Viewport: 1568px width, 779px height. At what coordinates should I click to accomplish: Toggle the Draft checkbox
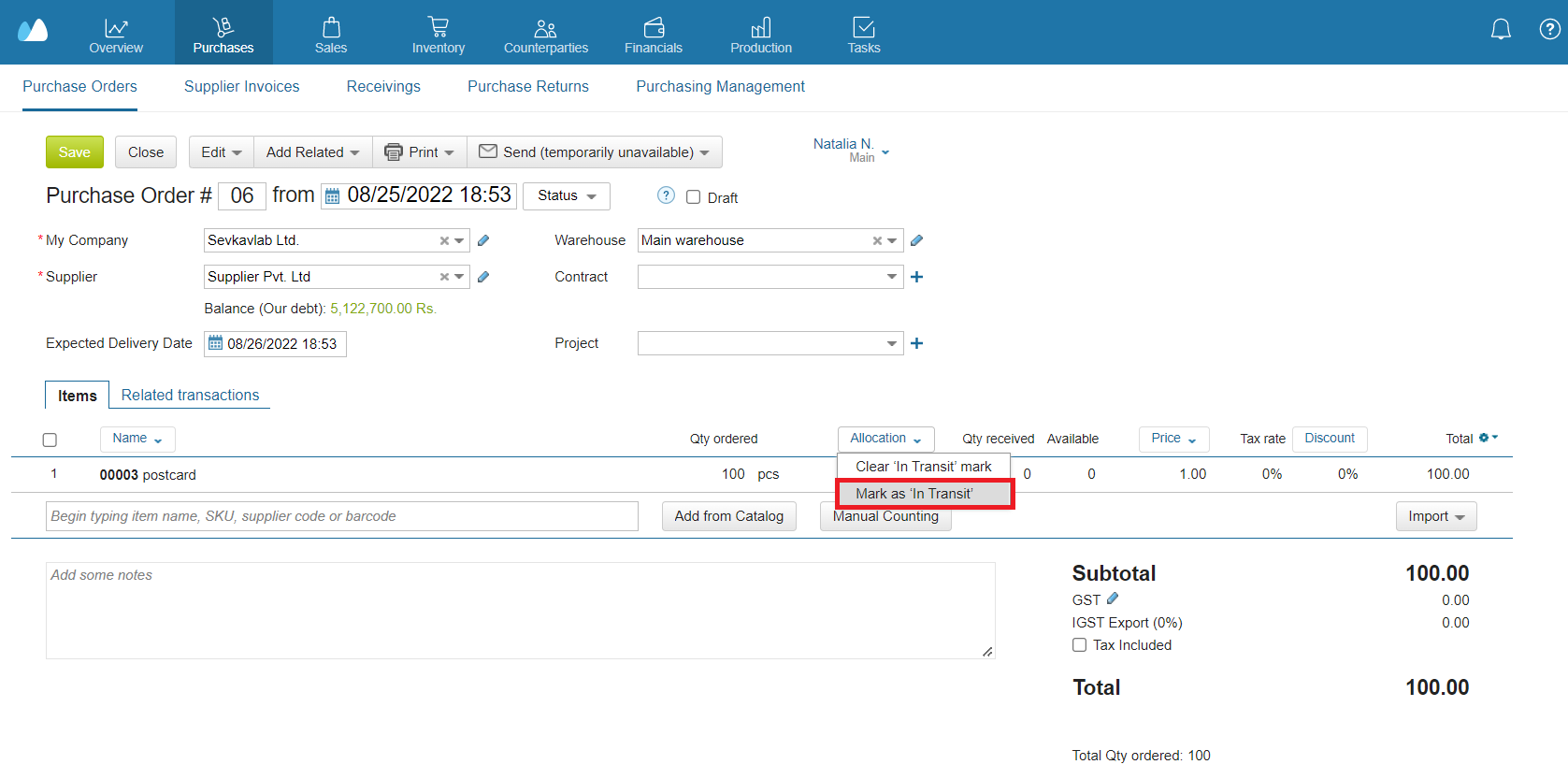(693, 197)
